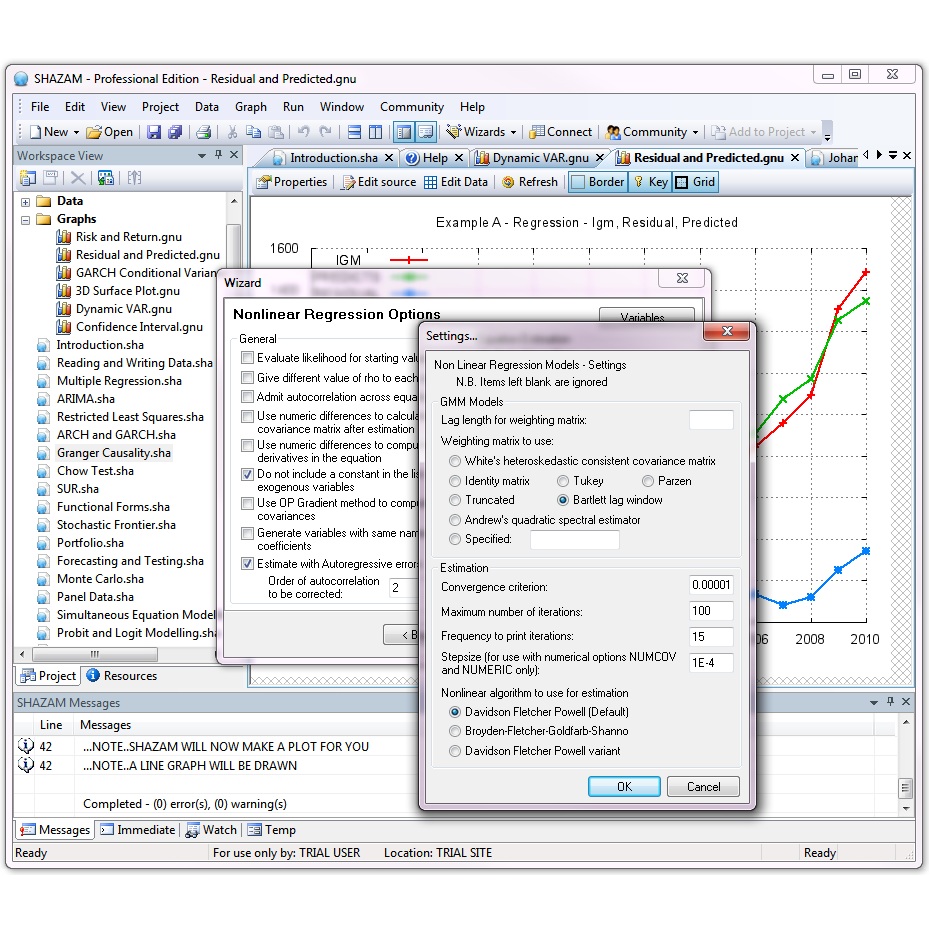The height and width of the screenshot is (930, 930).
Task: Click the Connect toolbar button
Action: 560,132
